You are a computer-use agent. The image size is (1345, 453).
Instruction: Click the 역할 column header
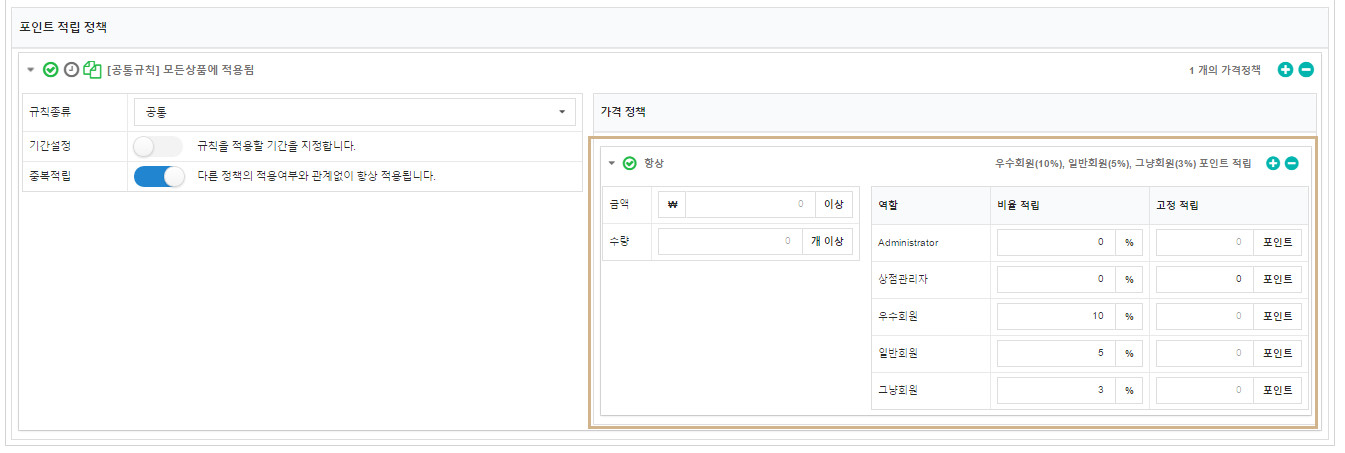888,205
